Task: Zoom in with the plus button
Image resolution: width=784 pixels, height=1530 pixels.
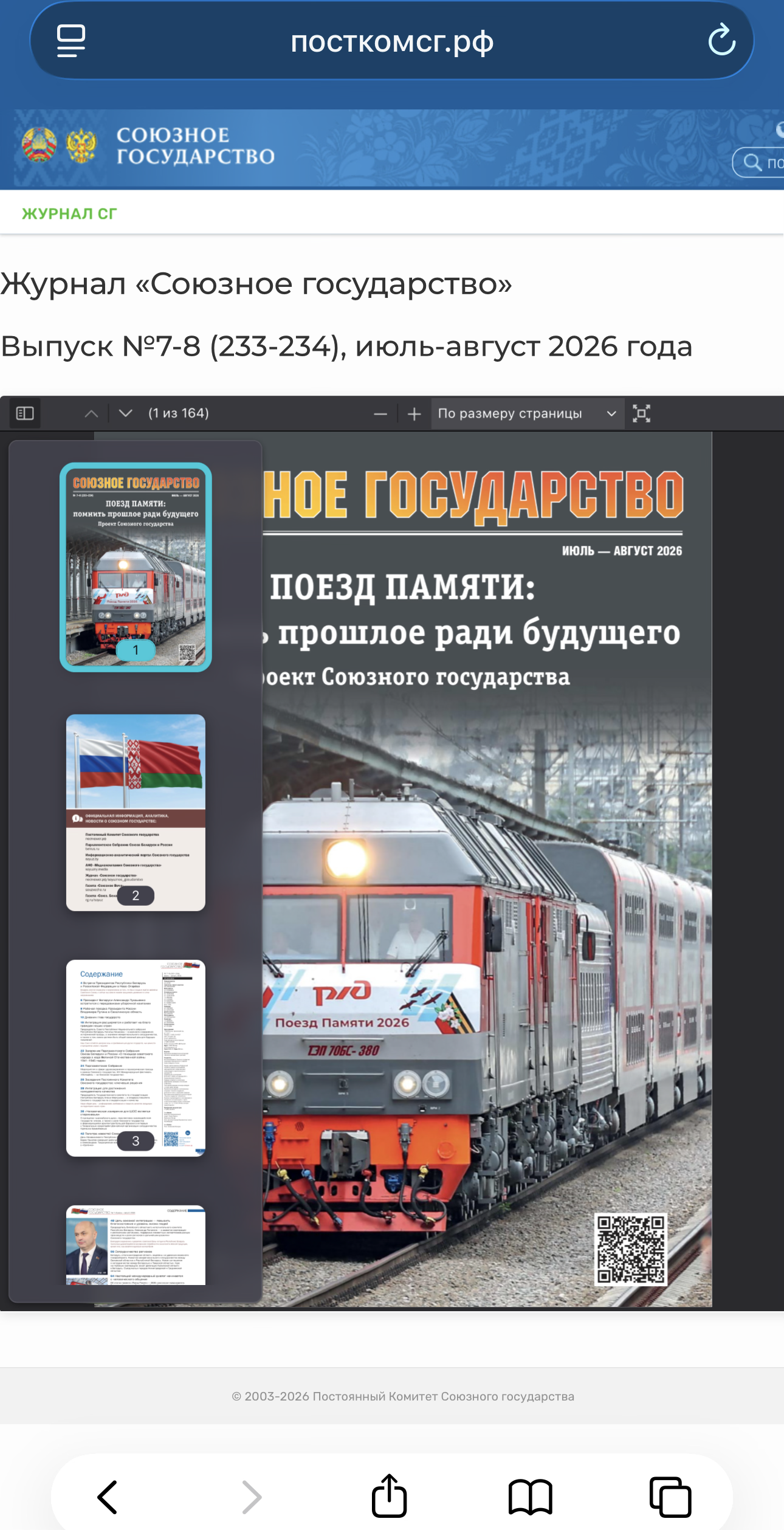Action: click(x=414, y=414)
